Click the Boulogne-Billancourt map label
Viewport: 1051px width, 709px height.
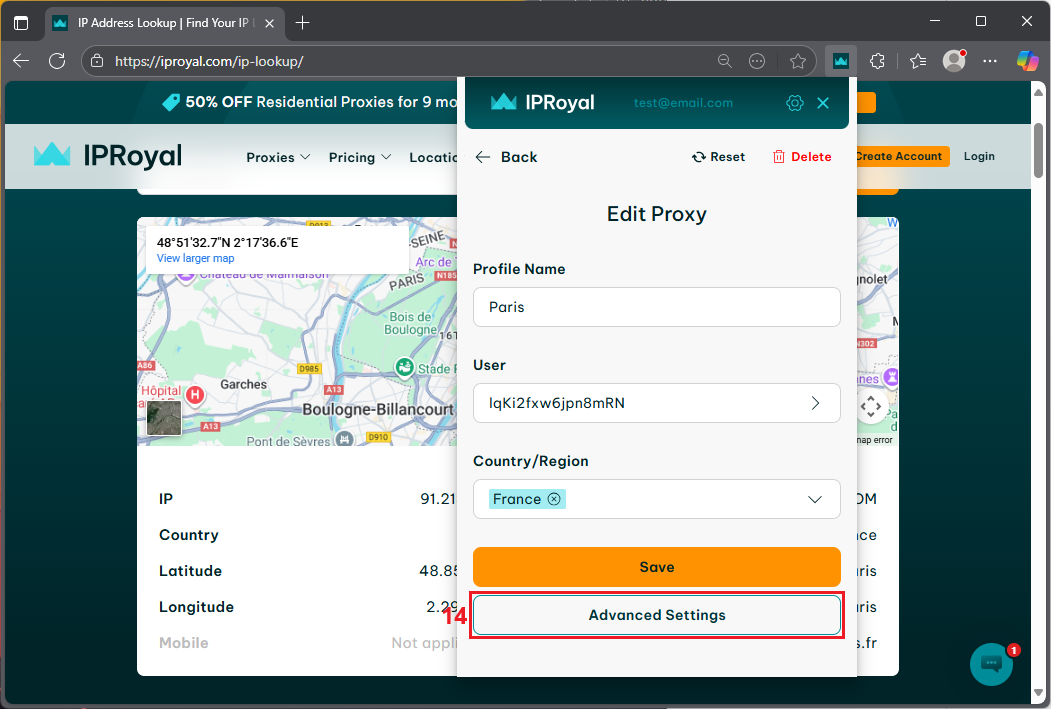click(378, 409)
